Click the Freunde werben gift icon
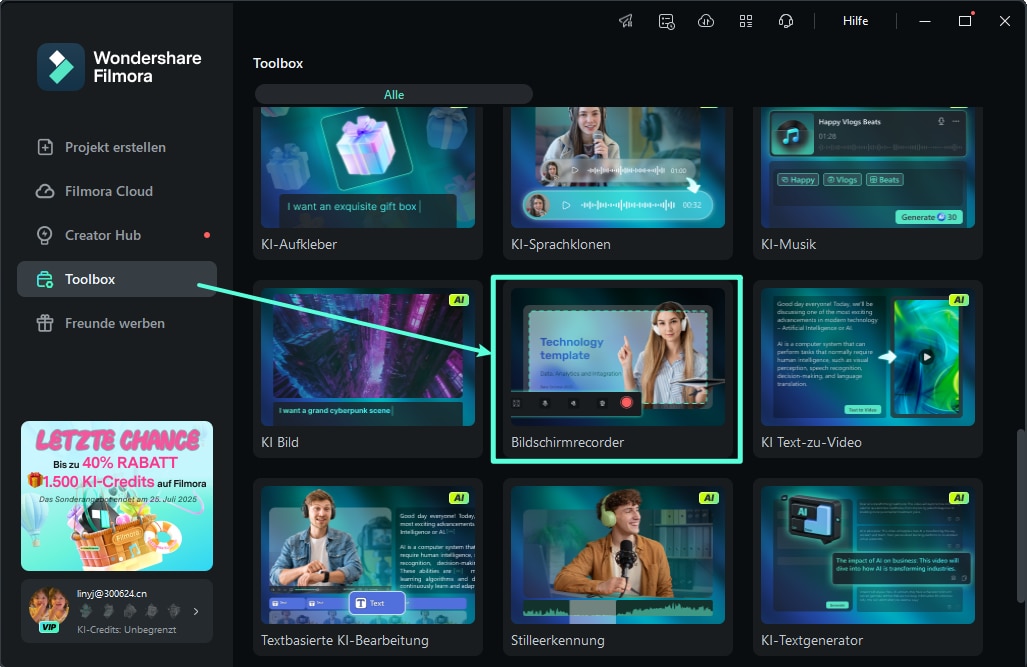The width and height of the screenshot is (1027, 667). [45, 323]
